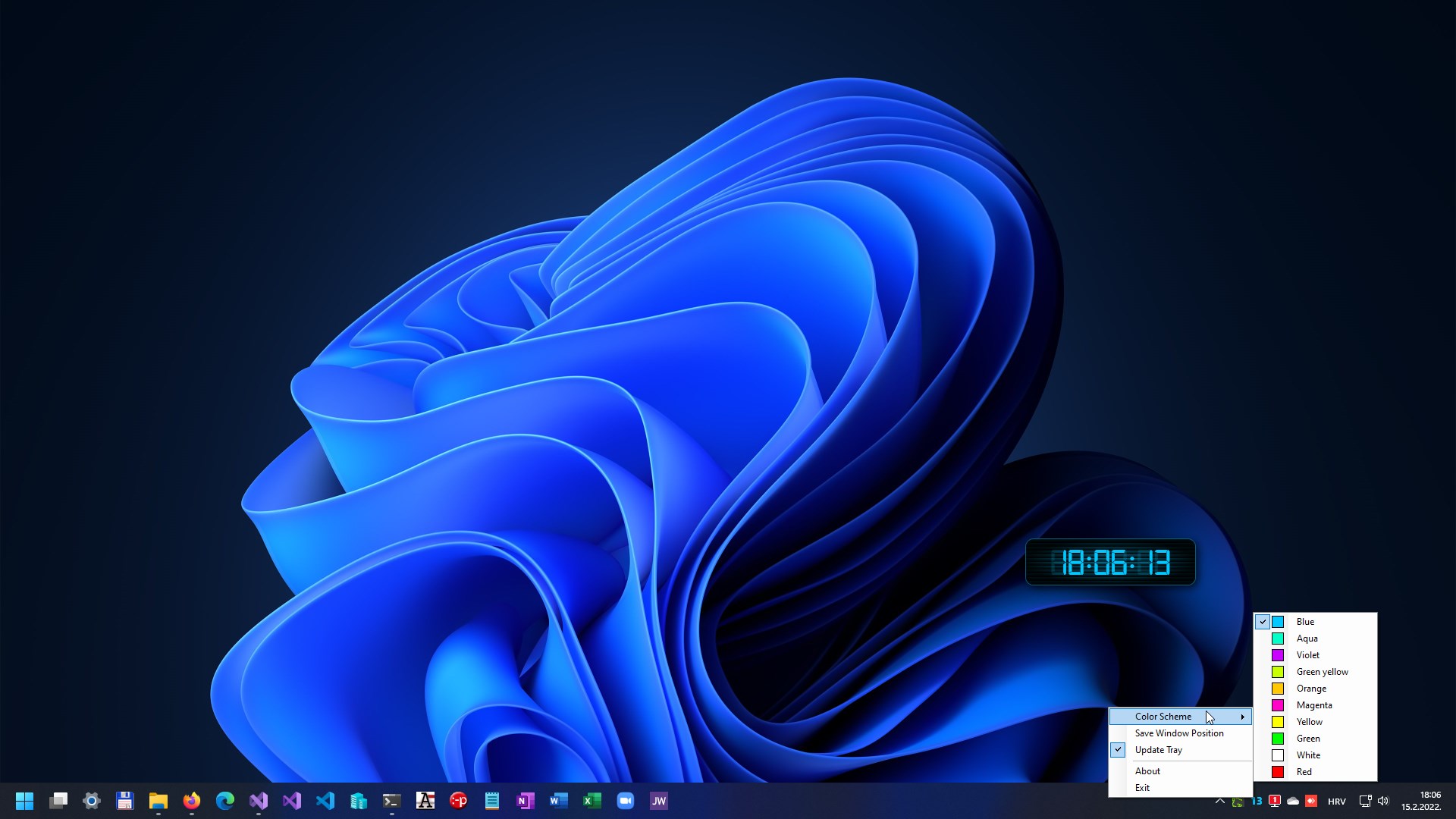Image resolution: width=1456 pixels, height=819 pixels.
Task: Open Zoom from the taskbar
Action: coord(626,801)
